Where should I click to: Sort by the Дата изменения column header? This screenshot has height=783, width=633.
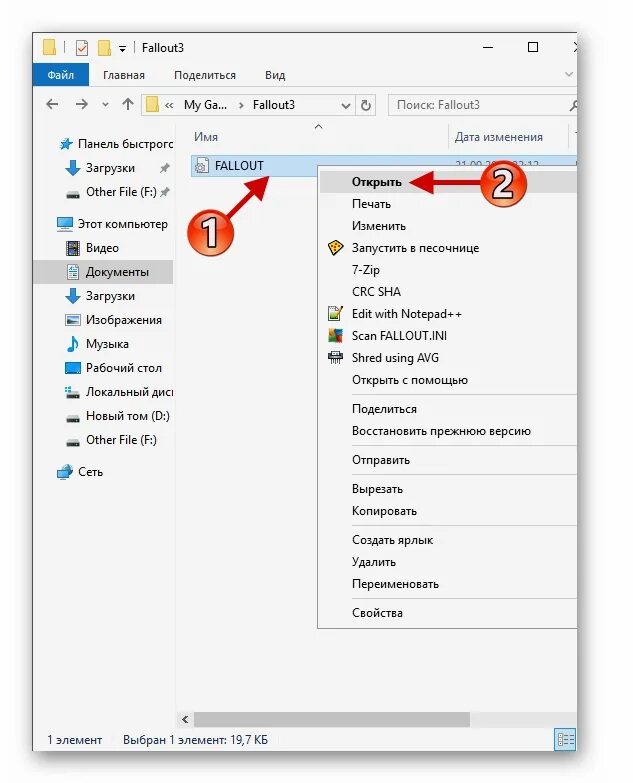[498, 137]
